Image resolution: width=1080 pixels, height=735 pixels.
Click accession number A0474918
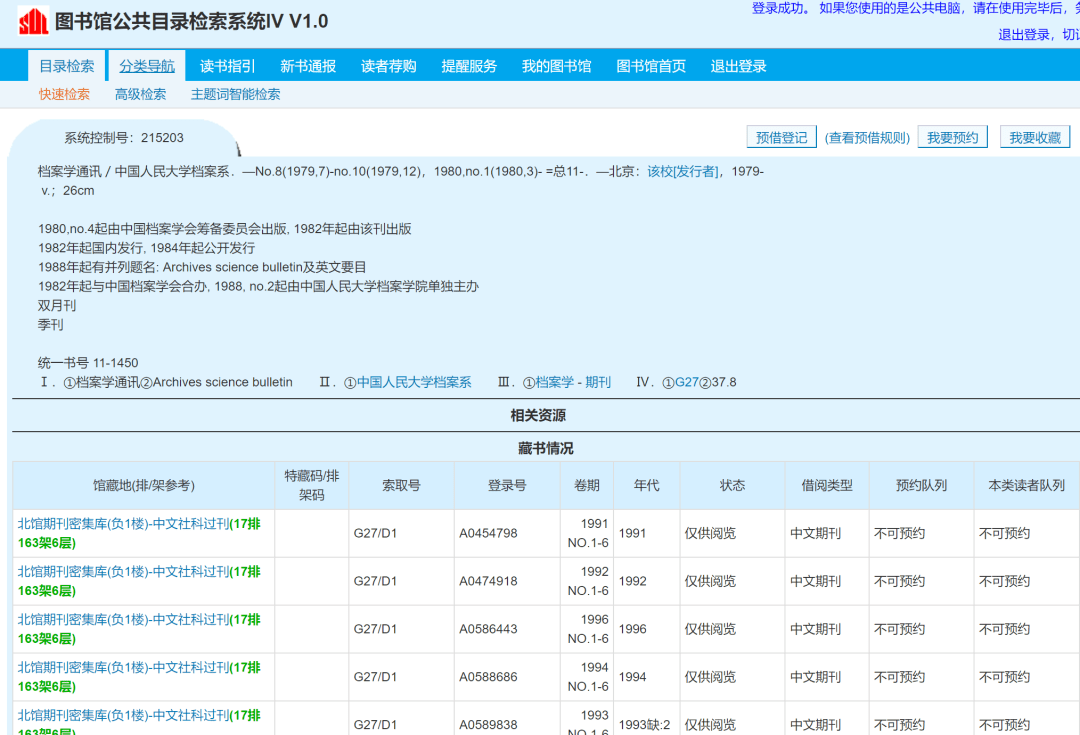click(x=488, y=581)
